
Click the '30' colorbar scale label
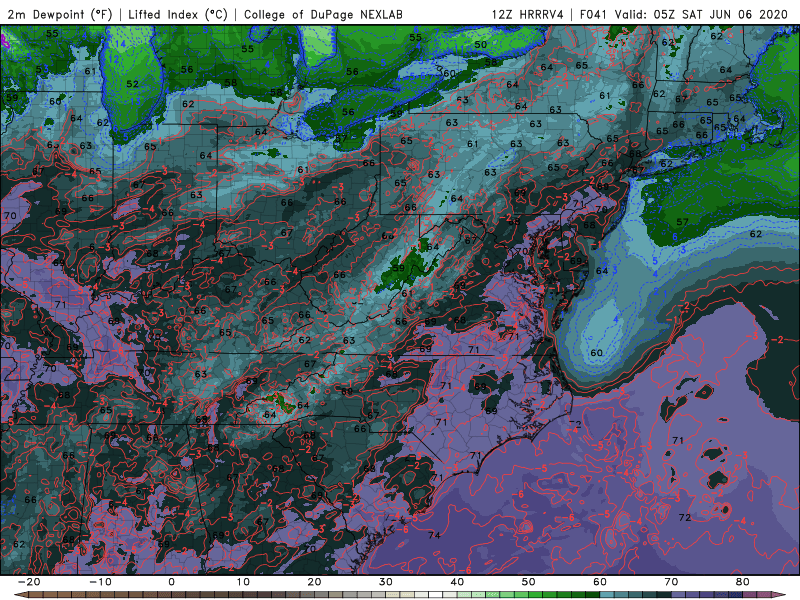[386, 582]
